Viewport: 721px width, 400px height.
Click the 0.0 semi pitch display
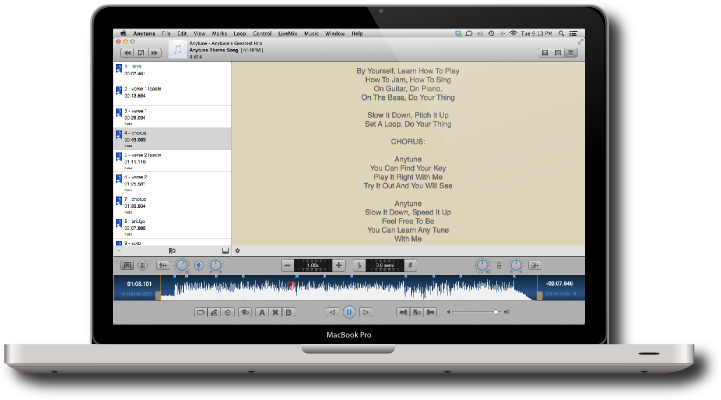[x=385, y=265]
